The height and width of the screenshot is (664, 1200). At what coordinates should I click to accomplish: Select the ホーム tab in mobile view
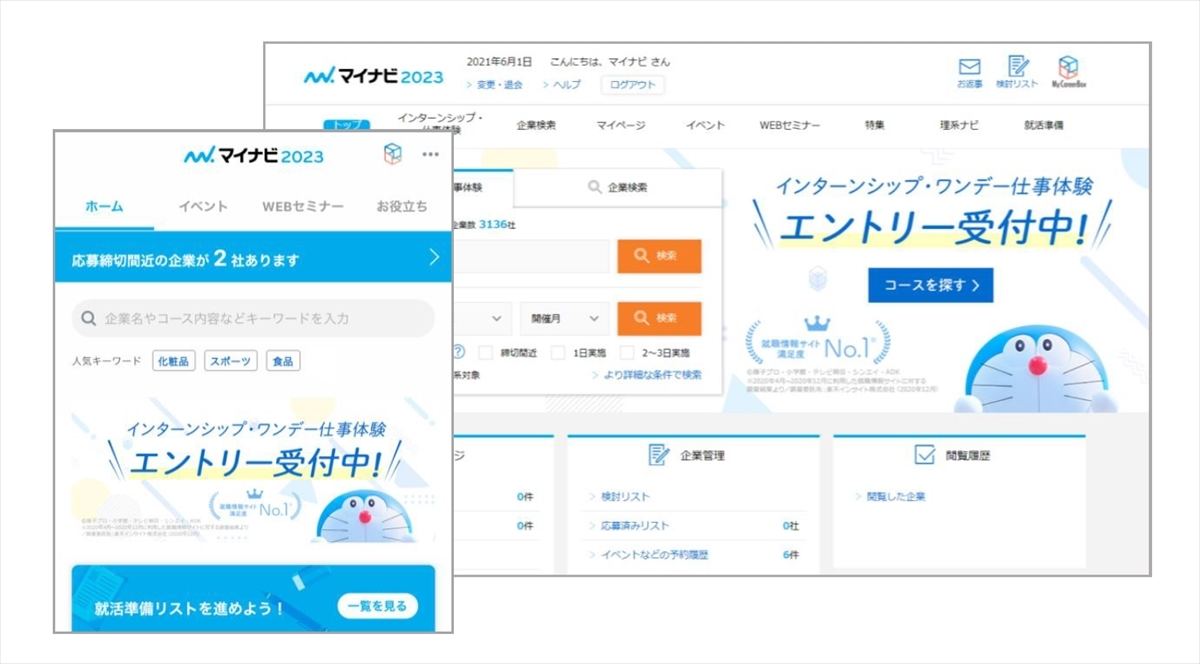pos(104,207)
